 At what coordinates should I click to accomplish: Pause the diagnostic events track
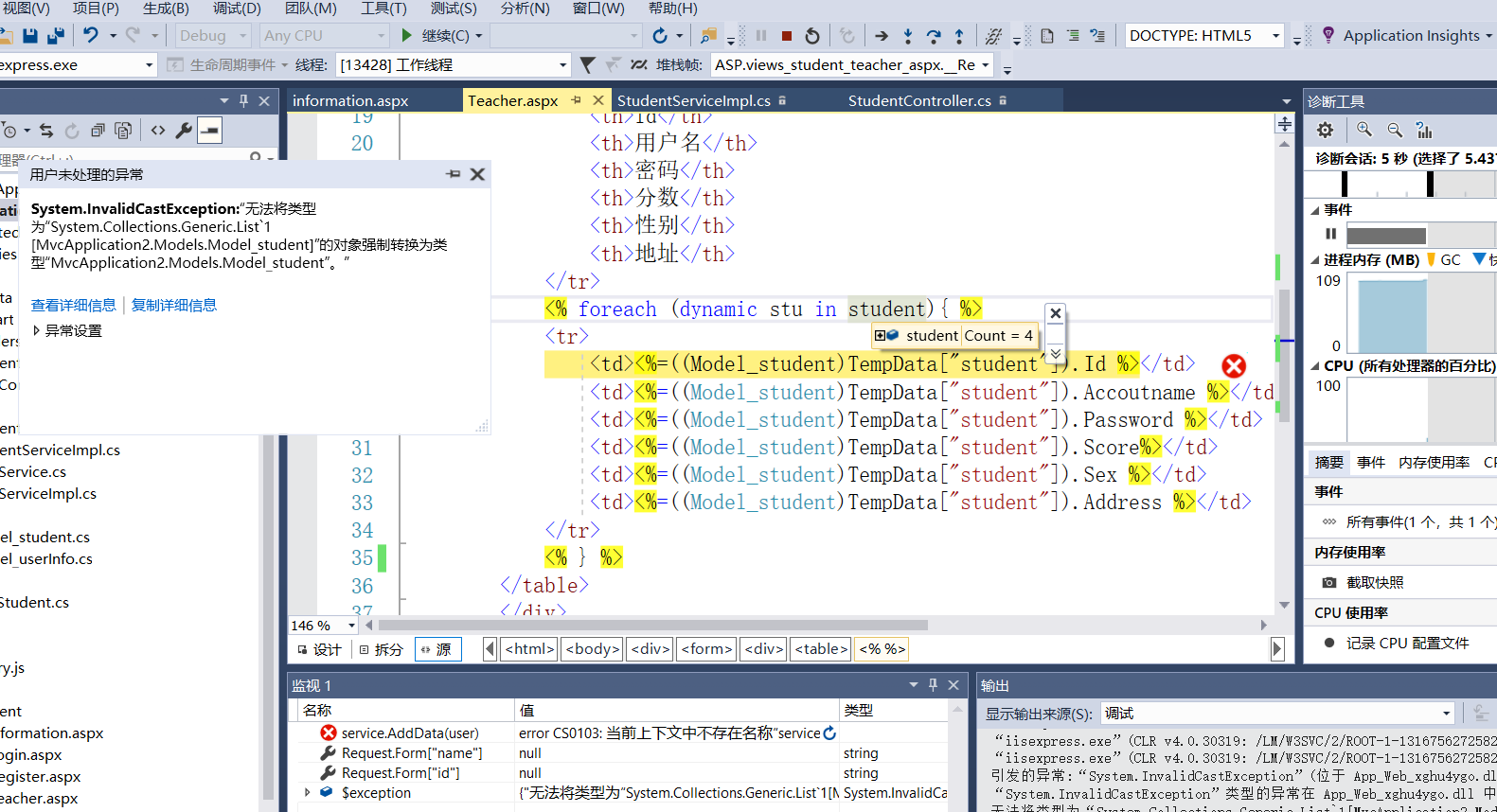click(1330, 234)
